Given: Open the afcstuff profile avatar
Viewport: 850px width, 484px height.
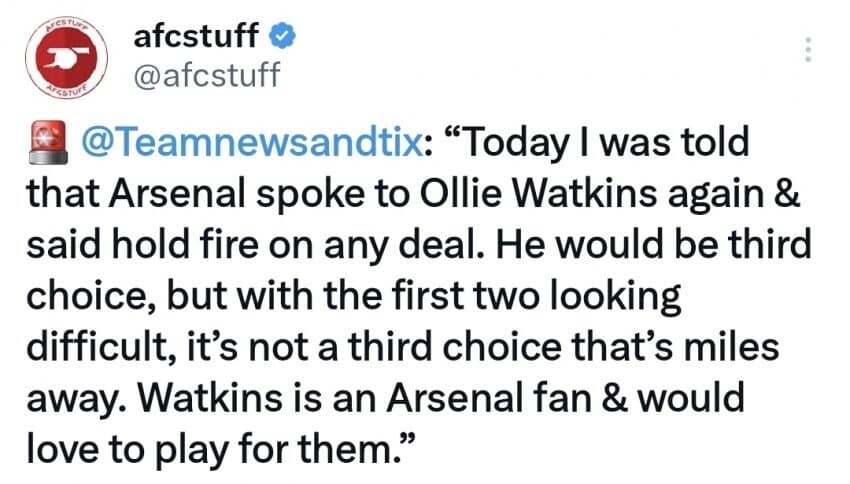Looking at the screenshot, I should click(x=66, y=57).
